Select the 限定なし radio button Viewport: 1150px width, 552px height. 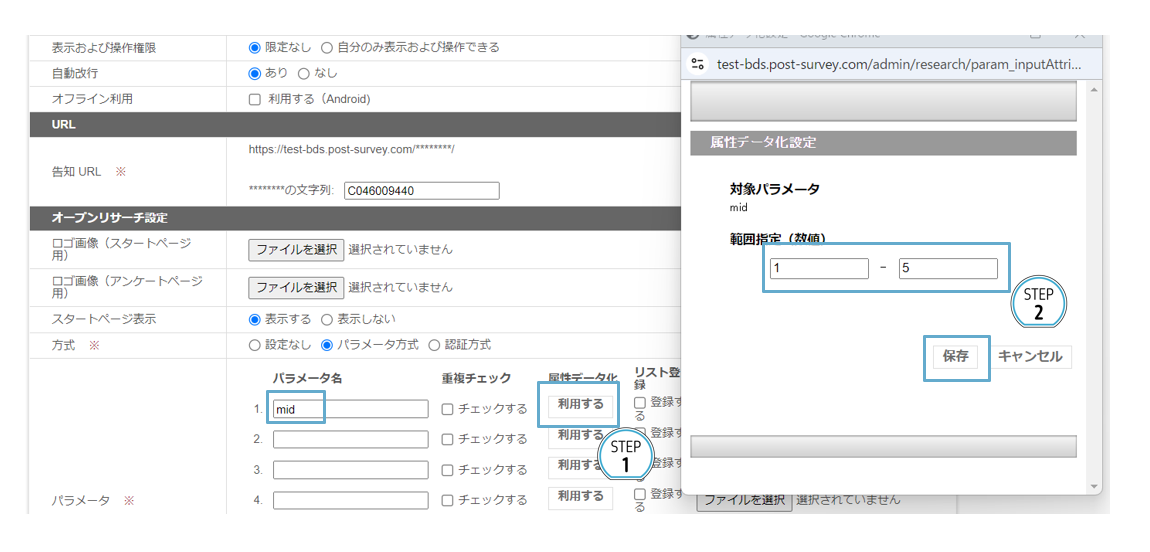[255, 47]
